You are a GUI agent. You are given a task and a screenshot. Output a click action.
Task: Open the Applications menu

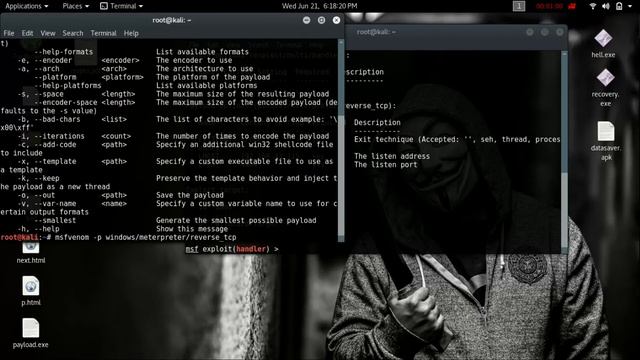point(27,6)
